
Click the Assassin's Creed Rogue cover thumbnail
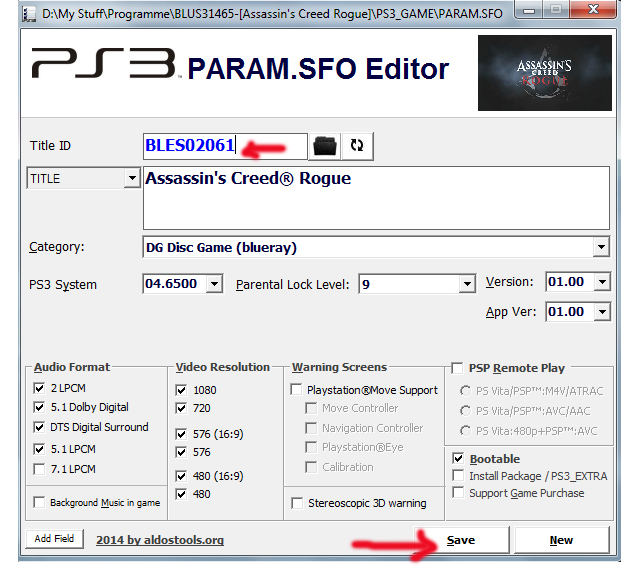(544, 73)
